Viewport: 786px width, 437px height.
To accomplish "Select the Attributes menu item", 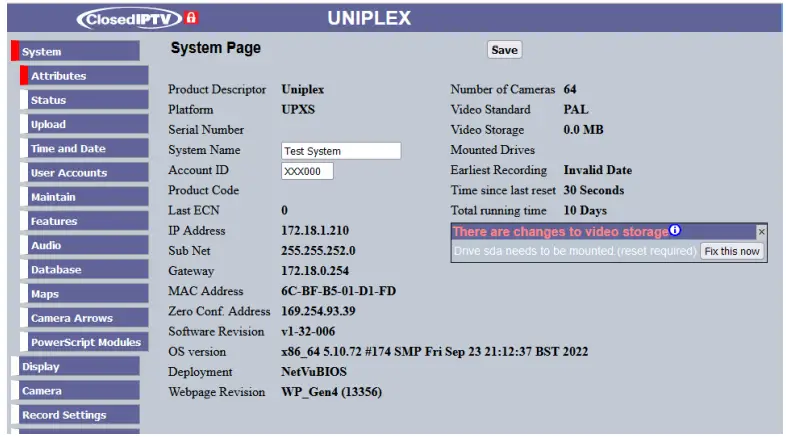I will click(84, 76).
